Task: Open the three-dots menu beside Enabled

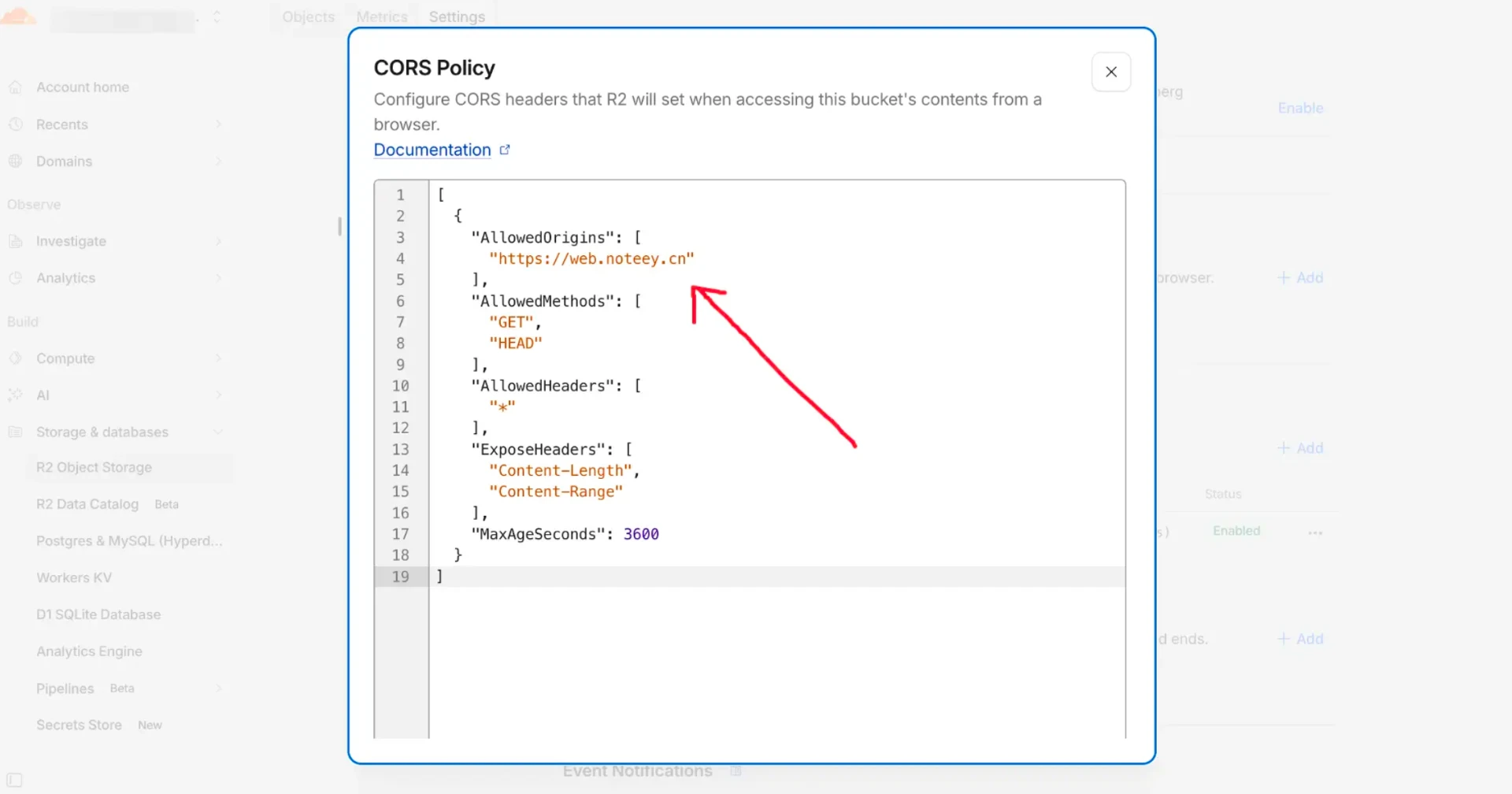Action: pyautogui.click(x=1315, y=532)
